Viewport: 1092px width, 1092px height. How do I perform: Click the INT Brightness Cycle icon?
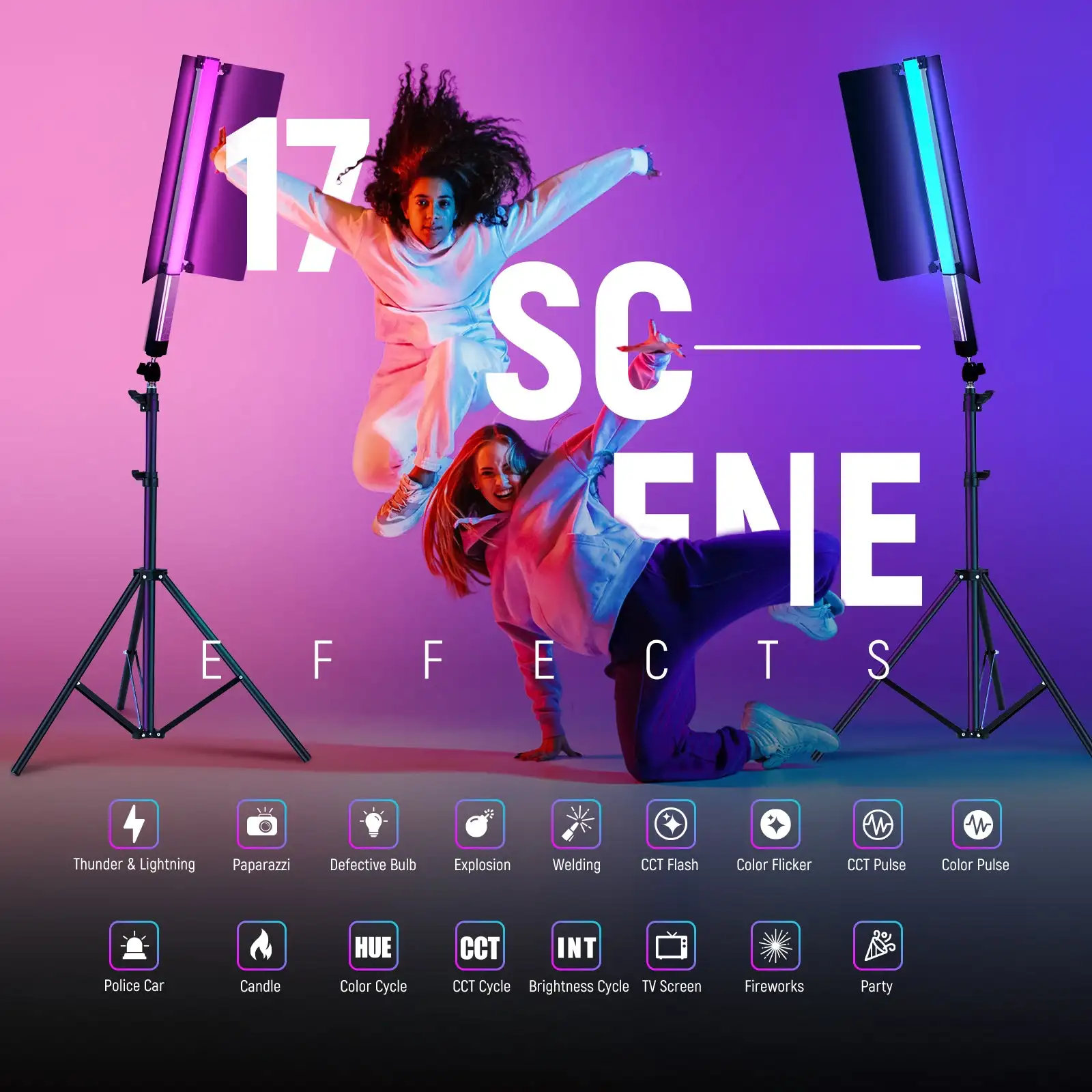pos(576,945)
